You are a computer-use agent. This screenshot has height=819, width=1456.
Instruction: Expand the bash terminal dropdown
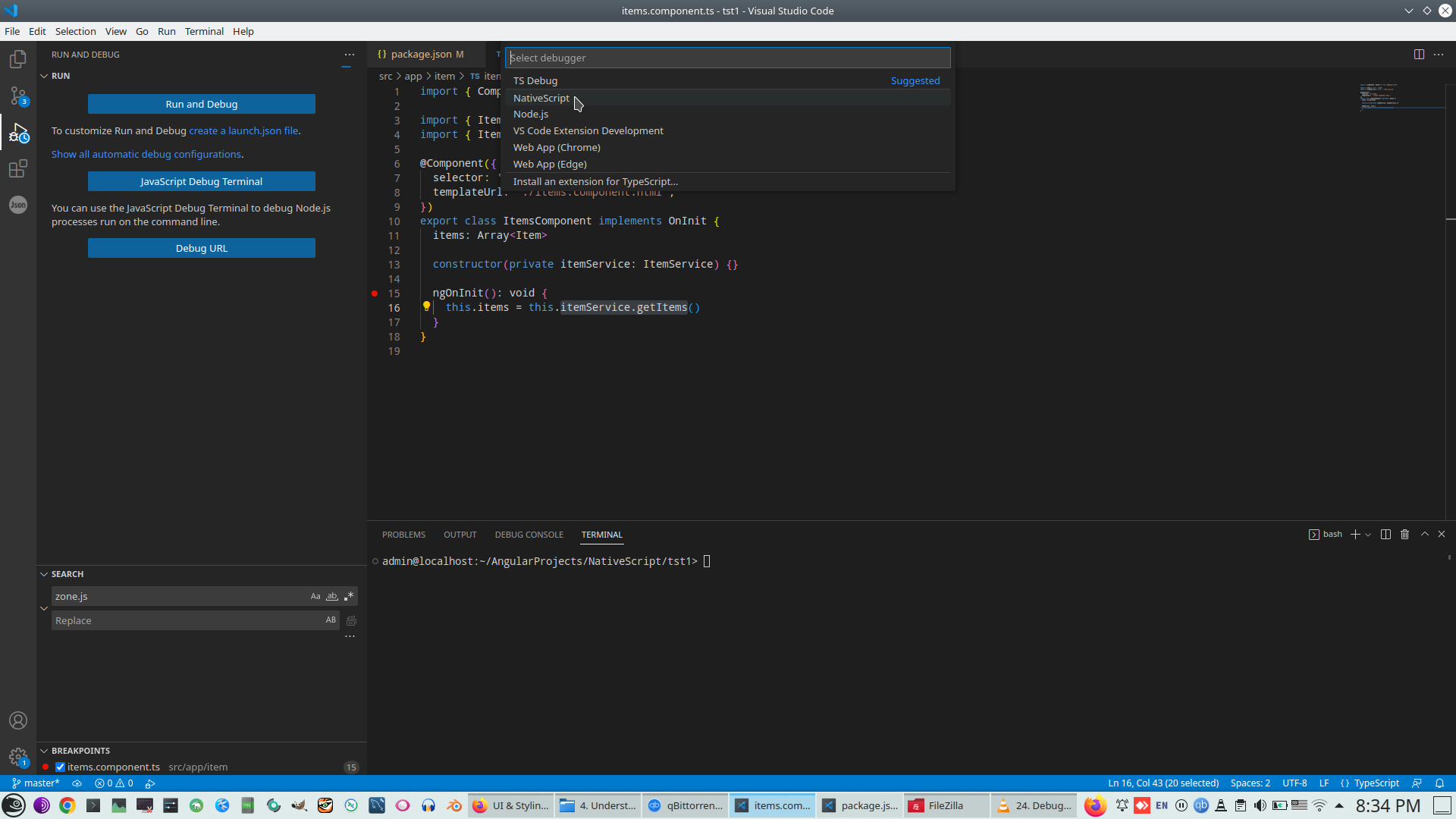[1368, 534]
